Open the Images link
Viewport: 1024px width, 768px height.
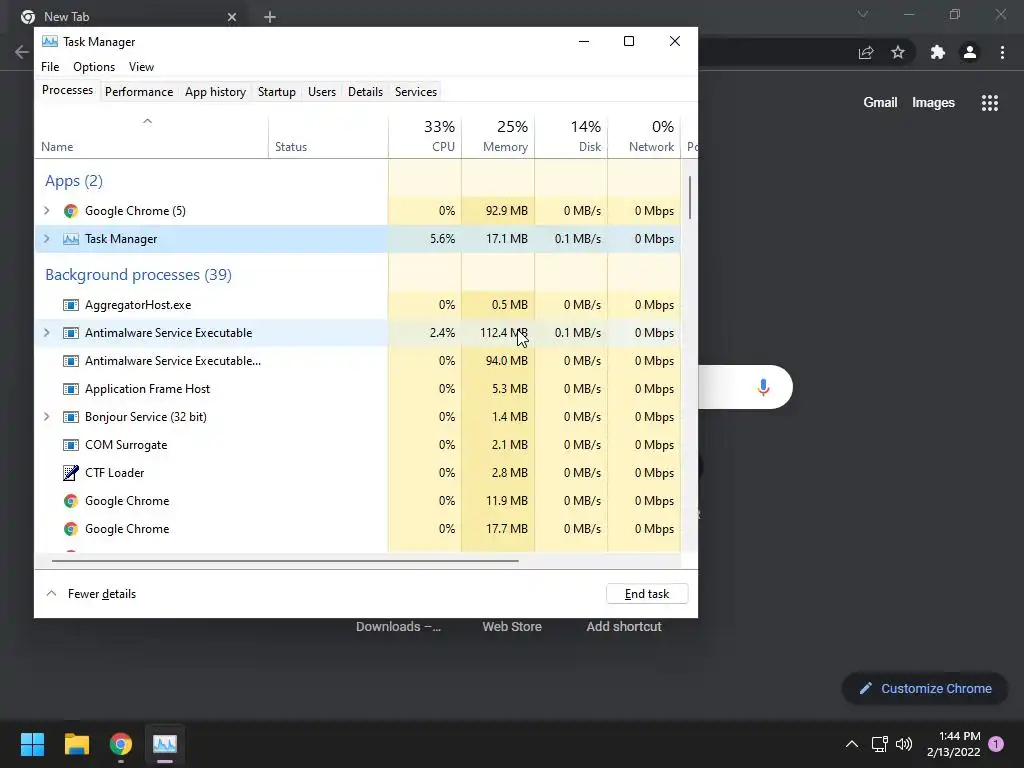[x=933, y=103]
